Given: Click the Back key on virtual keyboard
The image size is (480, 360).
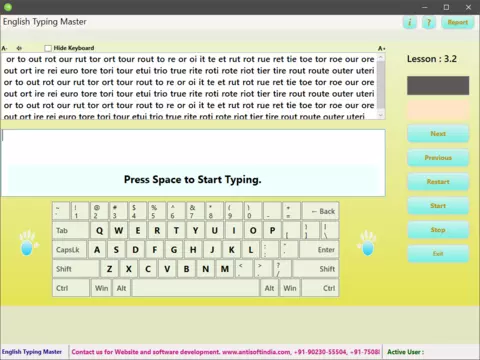Looking at the screenshot, I should [321, 211].
